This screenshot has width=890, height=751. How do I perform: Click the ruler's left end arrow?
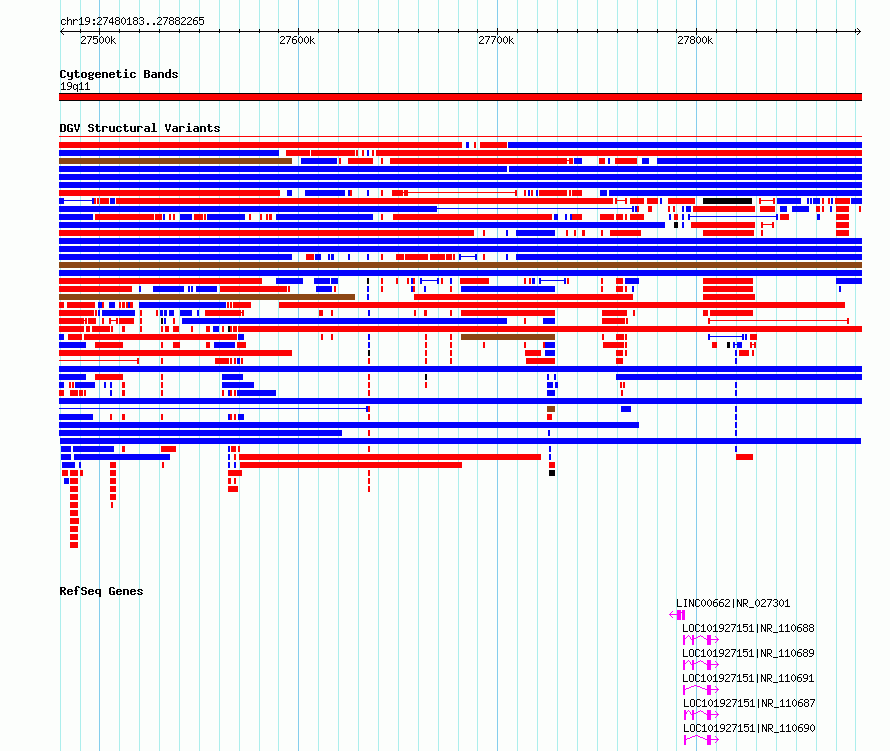point(62,32)
